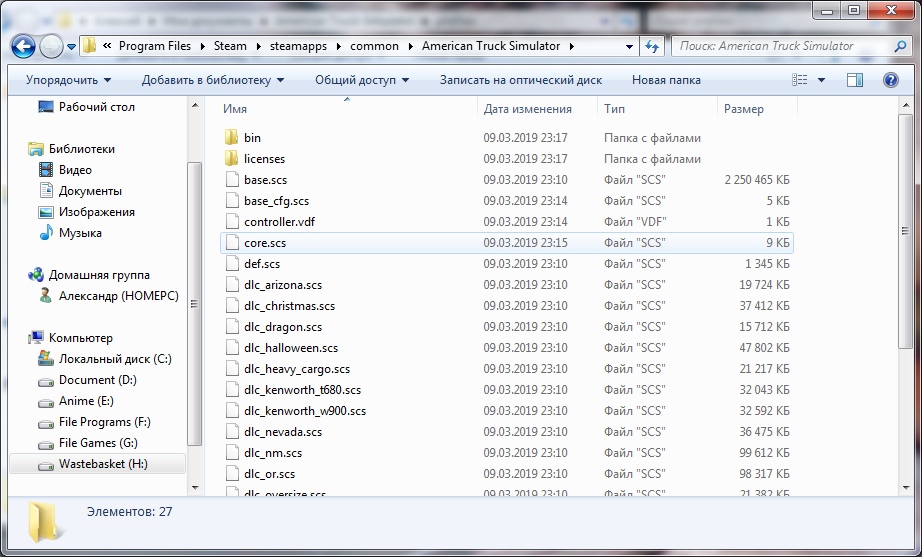Expand arrow after common breadcrumb

pos(410,46)
